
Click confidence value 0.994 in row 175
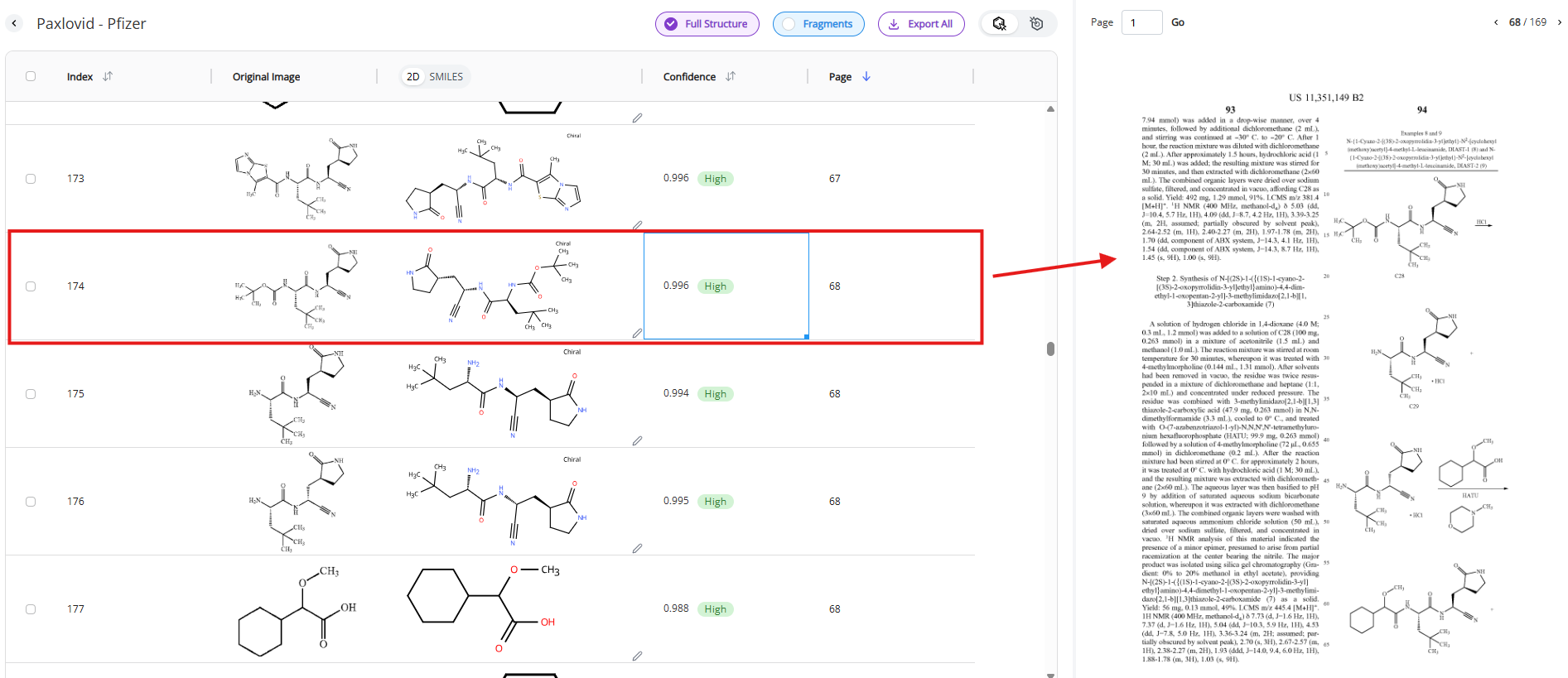tap(676, 393)
